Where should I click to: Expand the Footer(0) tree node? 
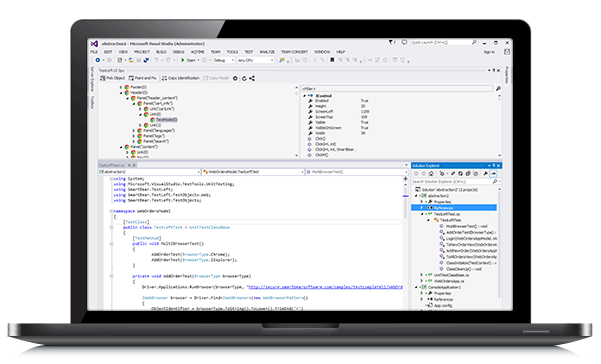121,87
